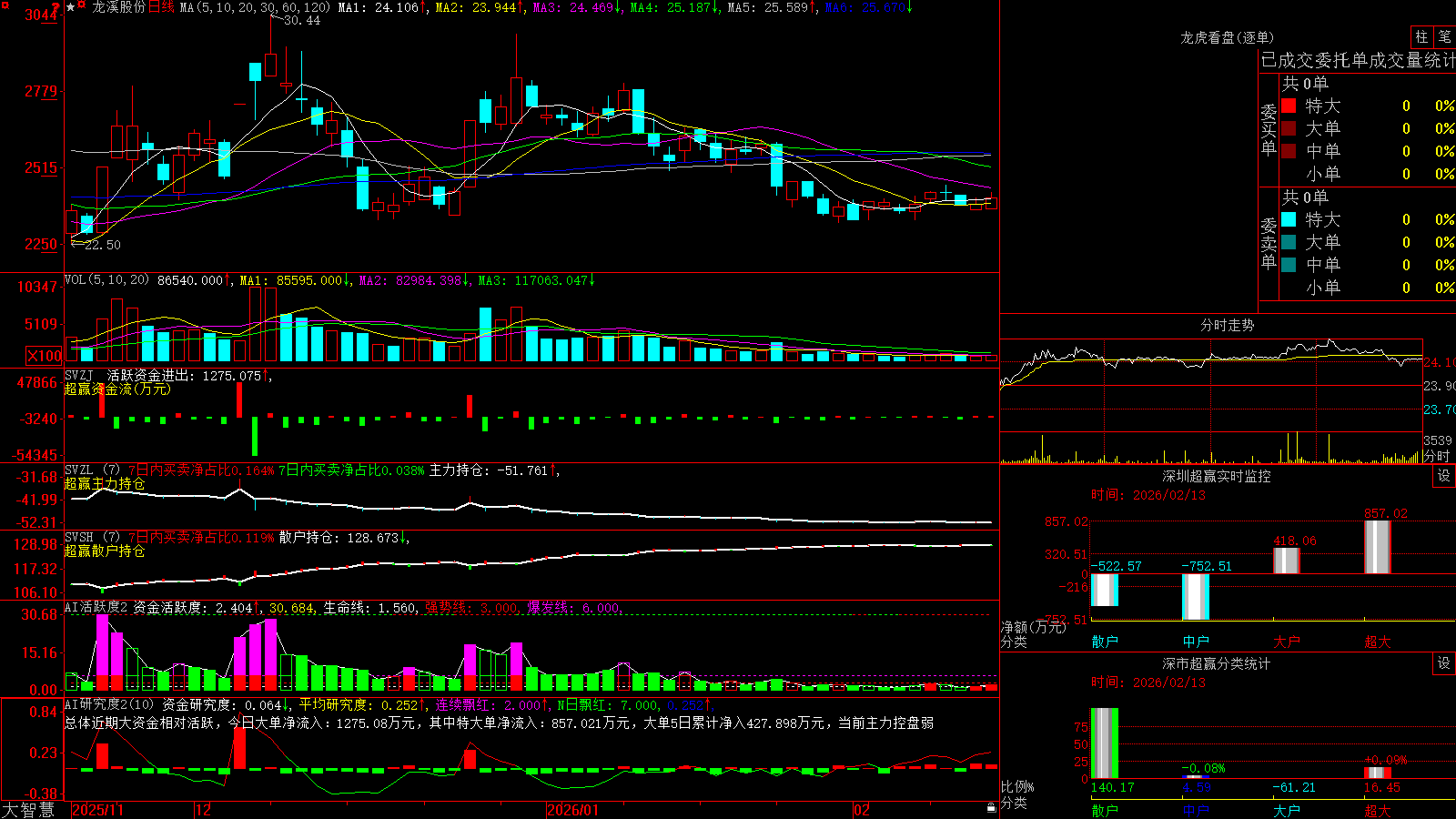Image resolution: width=1456 pixels, height=819 pixels.
Task: Open the red question mark help icon
Action: [56, 6]
